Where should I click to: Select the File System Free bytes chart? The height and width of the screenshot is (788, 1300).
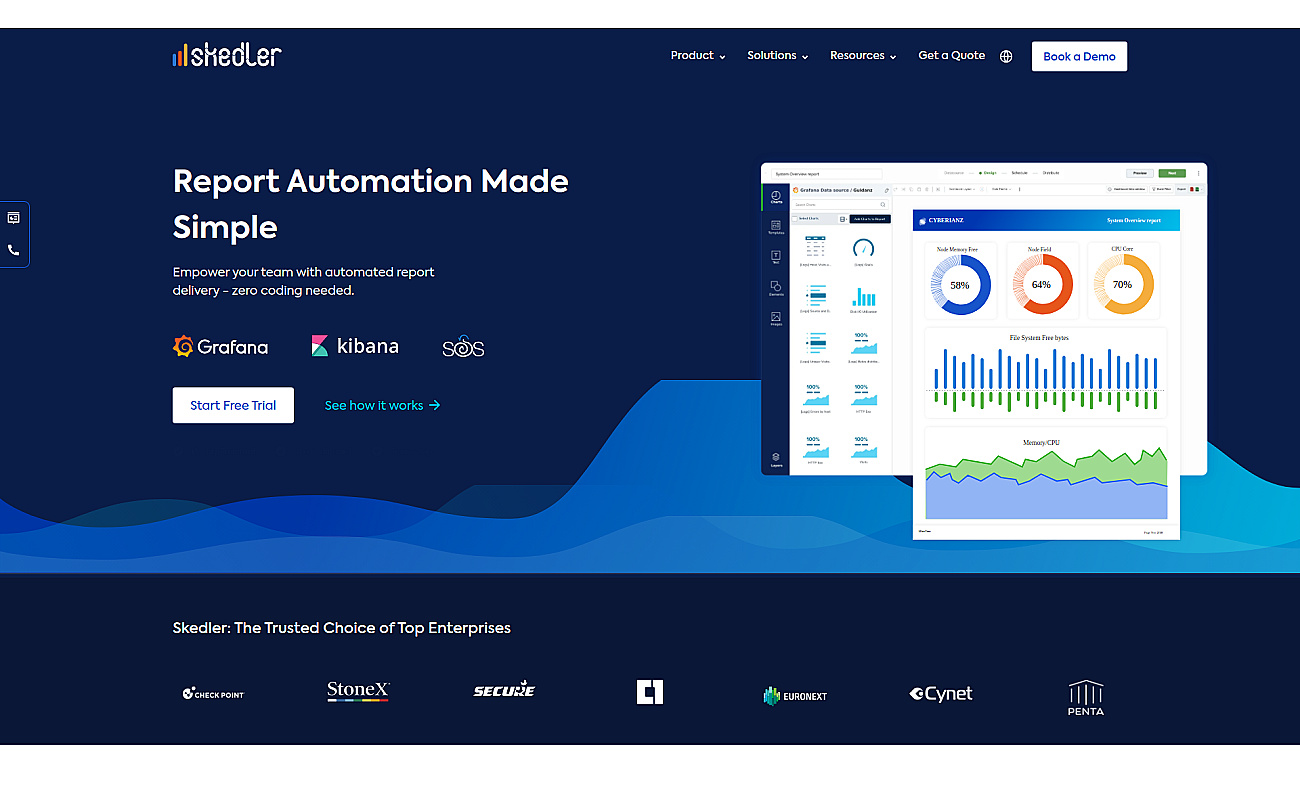coord(1046,375)
